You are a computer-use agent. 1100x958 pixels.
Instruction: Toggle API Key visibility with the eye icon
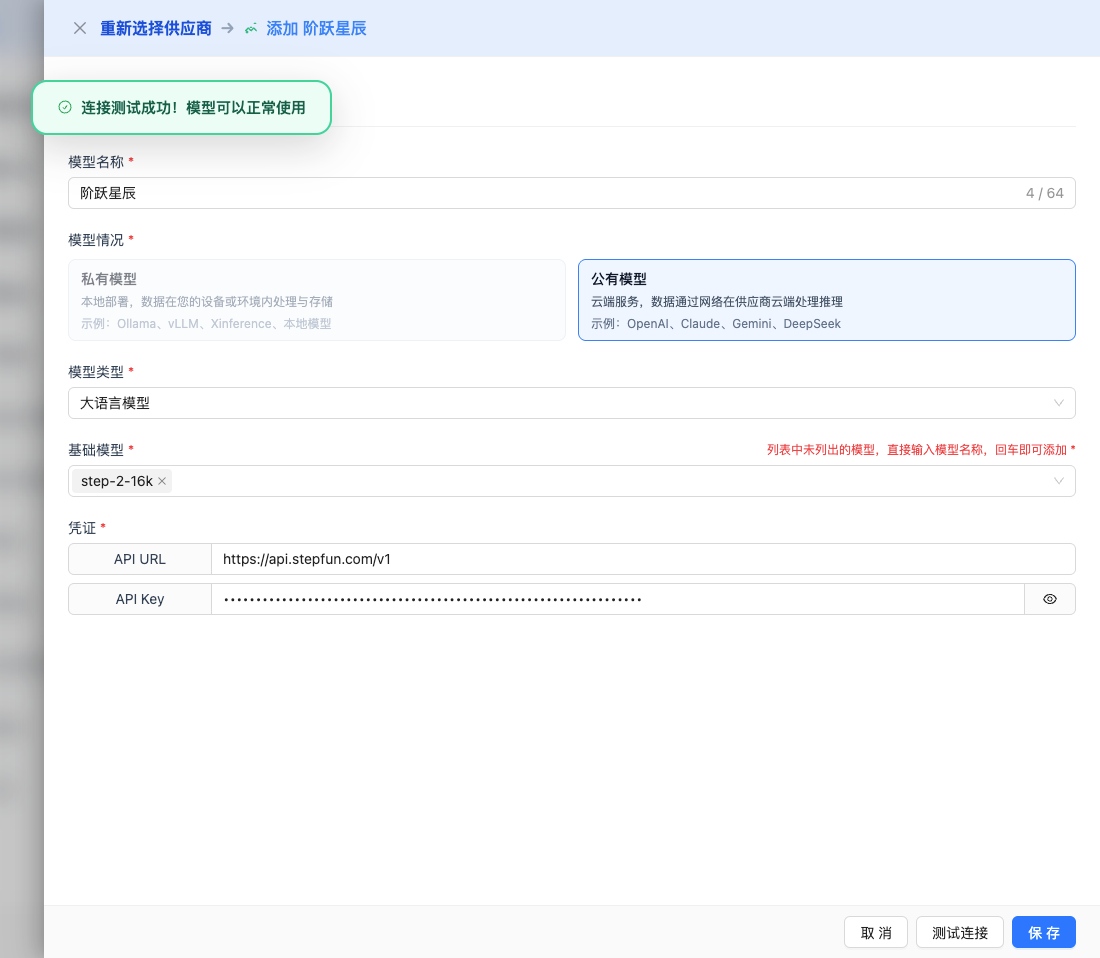(1049, 599)
